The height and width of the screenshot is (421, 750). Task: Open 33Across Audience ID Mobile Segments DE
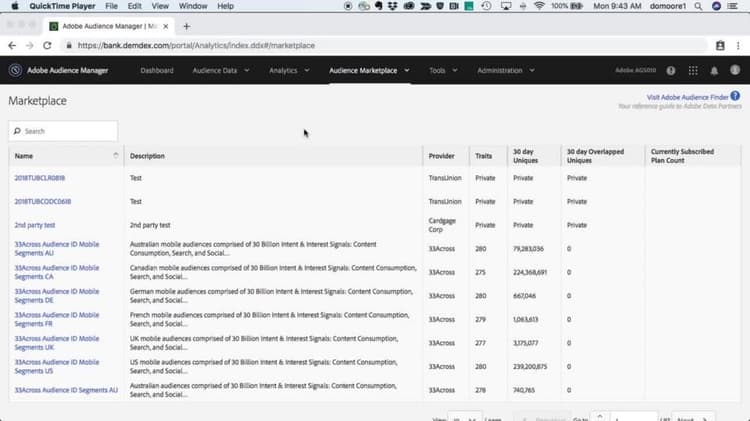(x=56, y=296)
